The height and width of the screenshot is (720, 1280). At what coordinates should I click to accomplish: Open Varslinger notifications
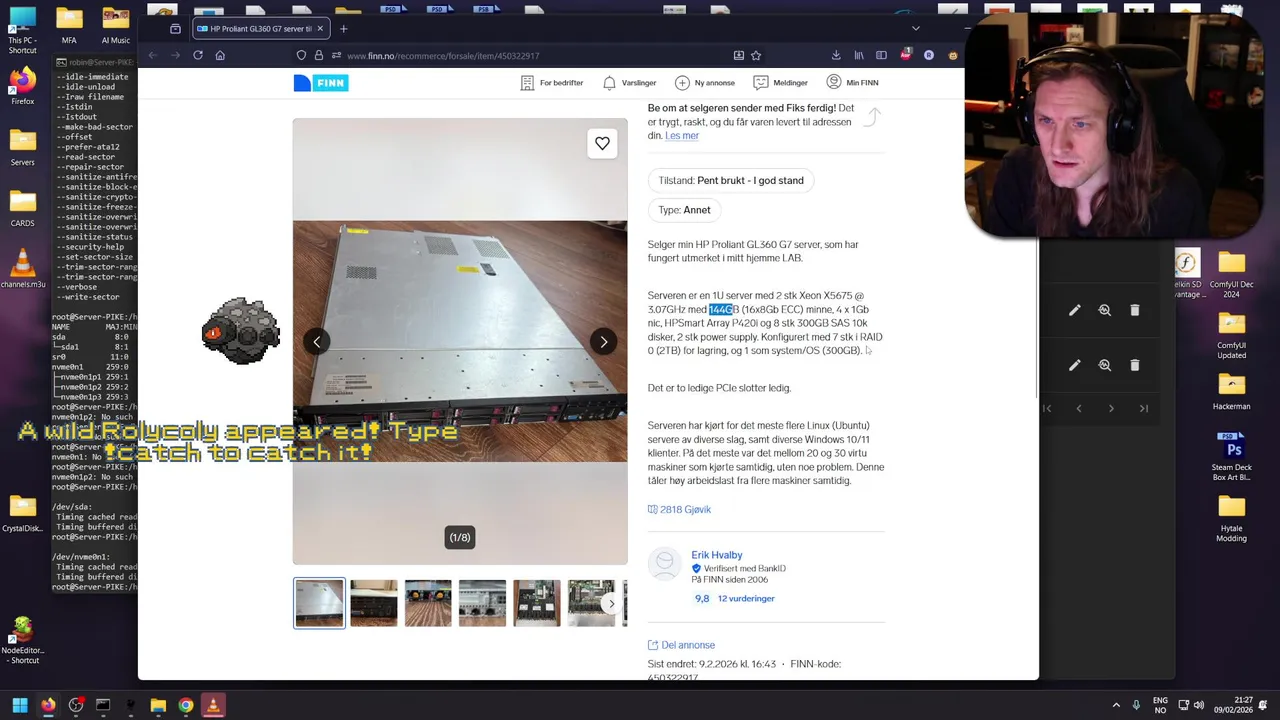(x=629, y=83)
